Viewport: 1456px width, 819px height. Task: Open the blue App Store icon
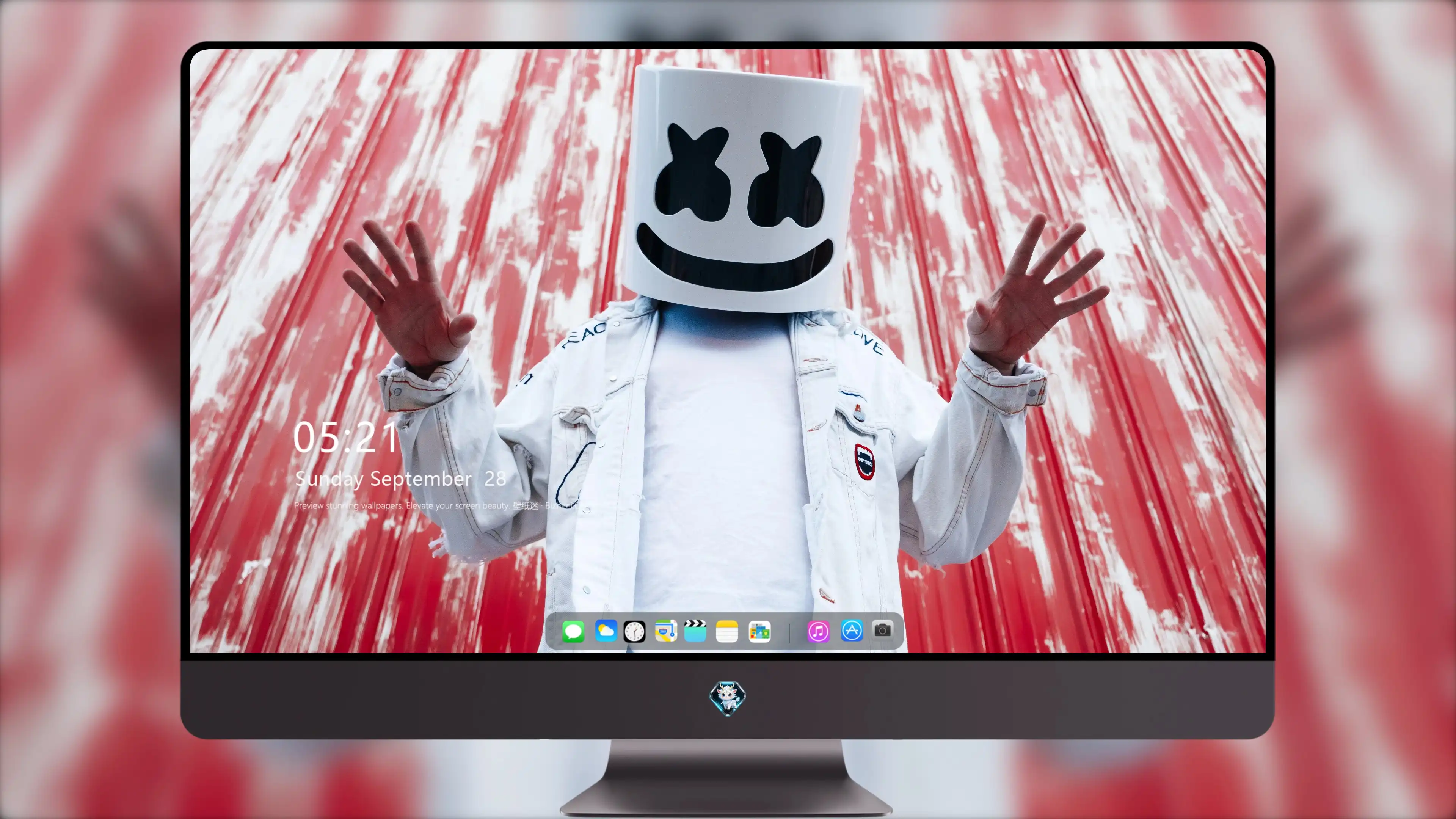(x=852, y=630)
